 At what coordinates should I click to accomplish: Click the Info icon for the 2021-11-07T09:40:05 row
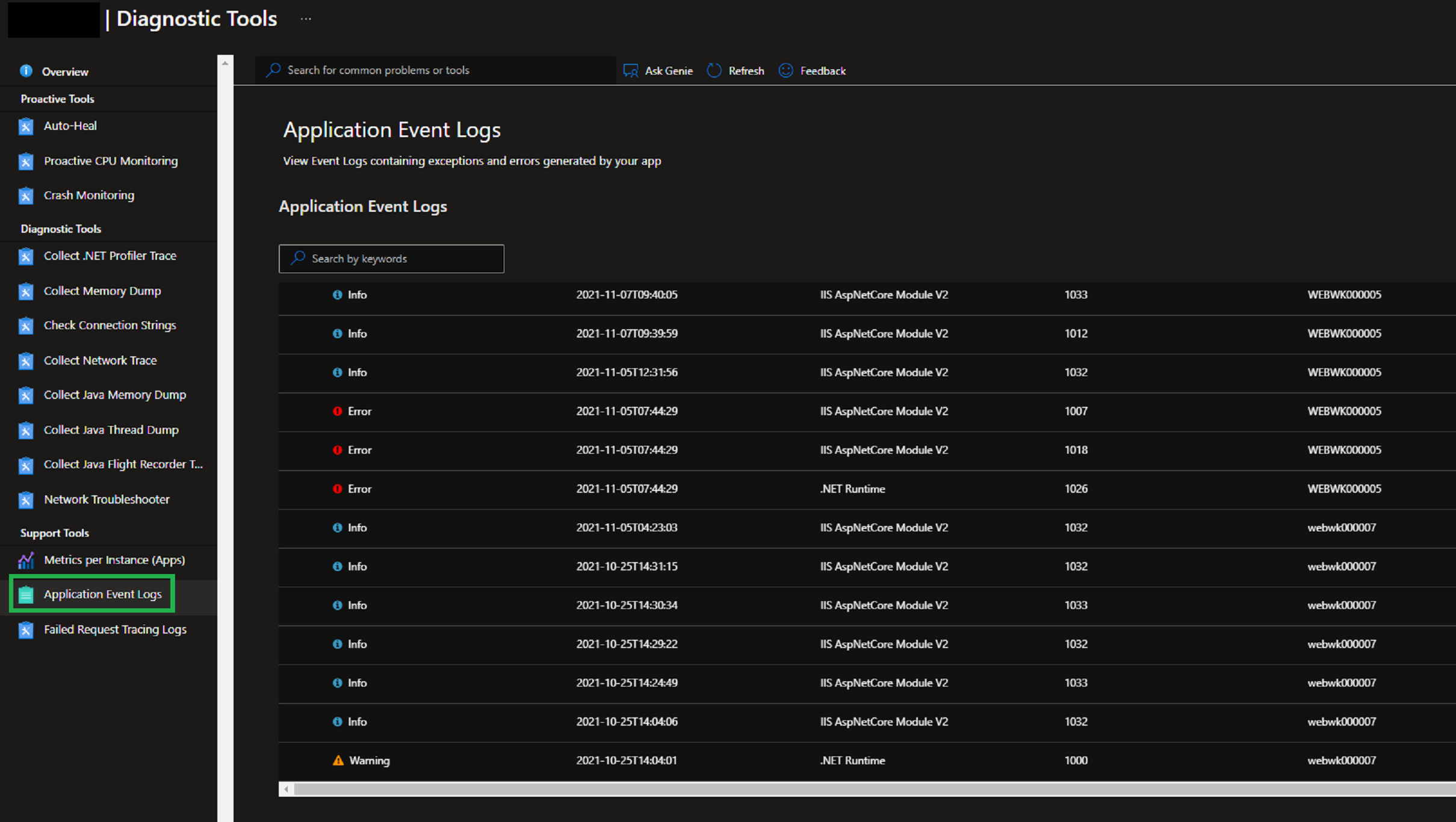coord(337,295)
